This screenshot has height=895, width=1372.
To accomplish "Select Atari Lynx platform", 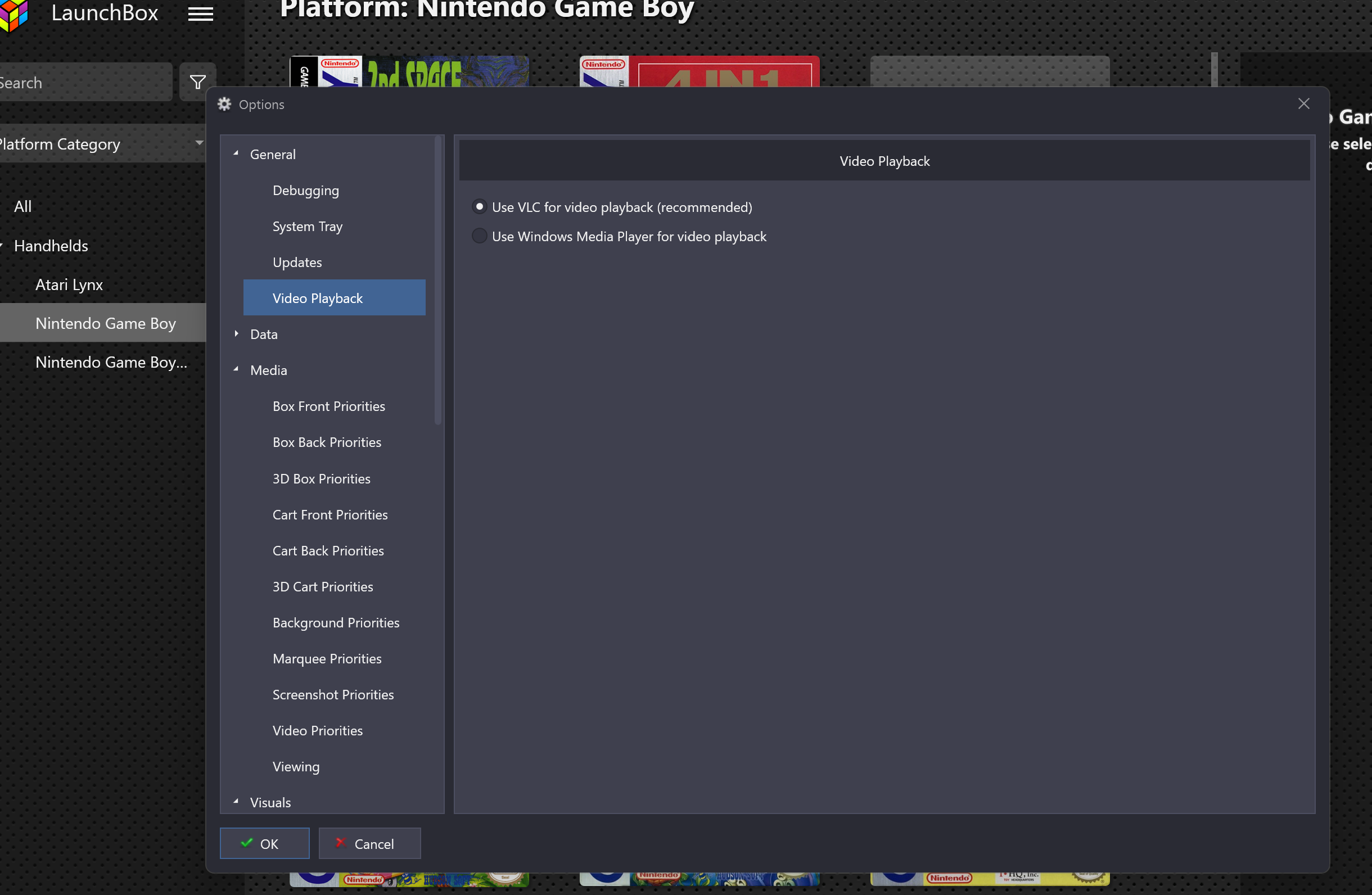I will tap(69, 284).
